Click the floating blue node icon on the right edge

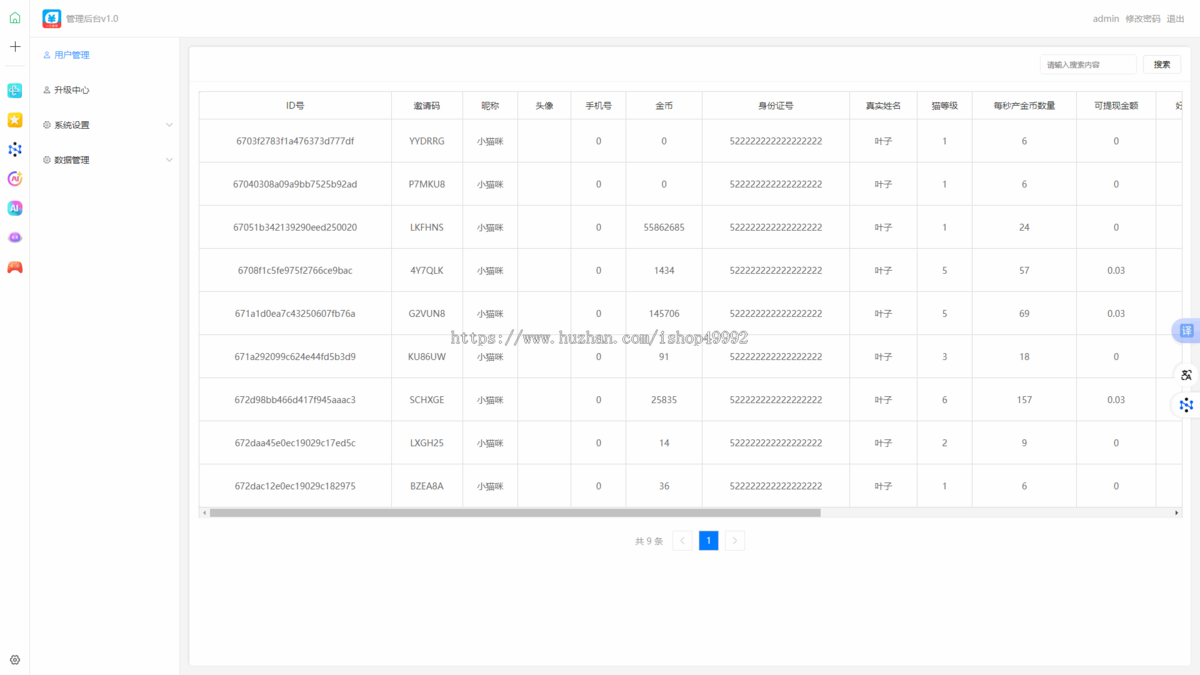[x=1187, y=405]
